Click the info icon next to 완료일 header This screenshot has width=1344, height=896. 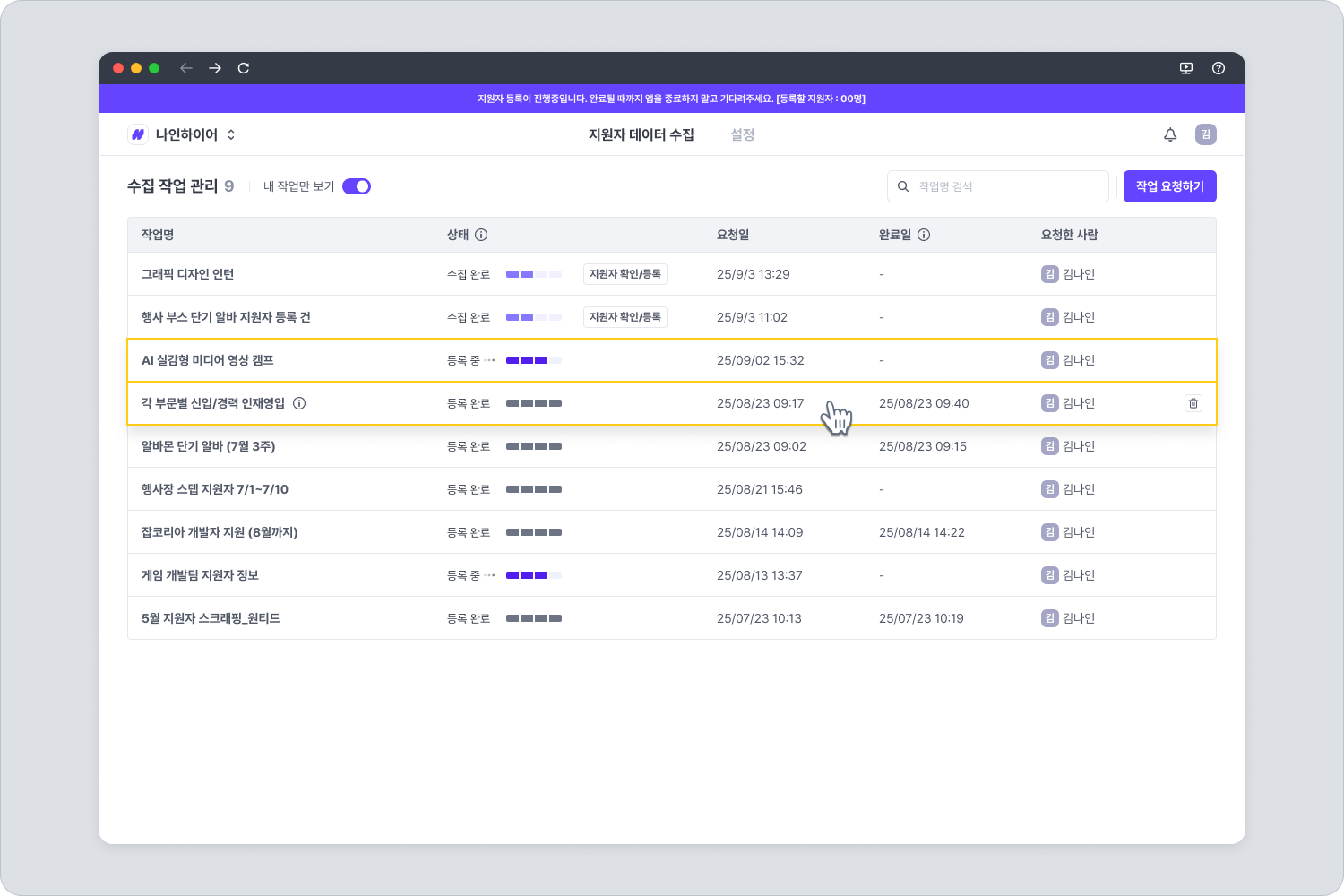(x=924, y=235)
